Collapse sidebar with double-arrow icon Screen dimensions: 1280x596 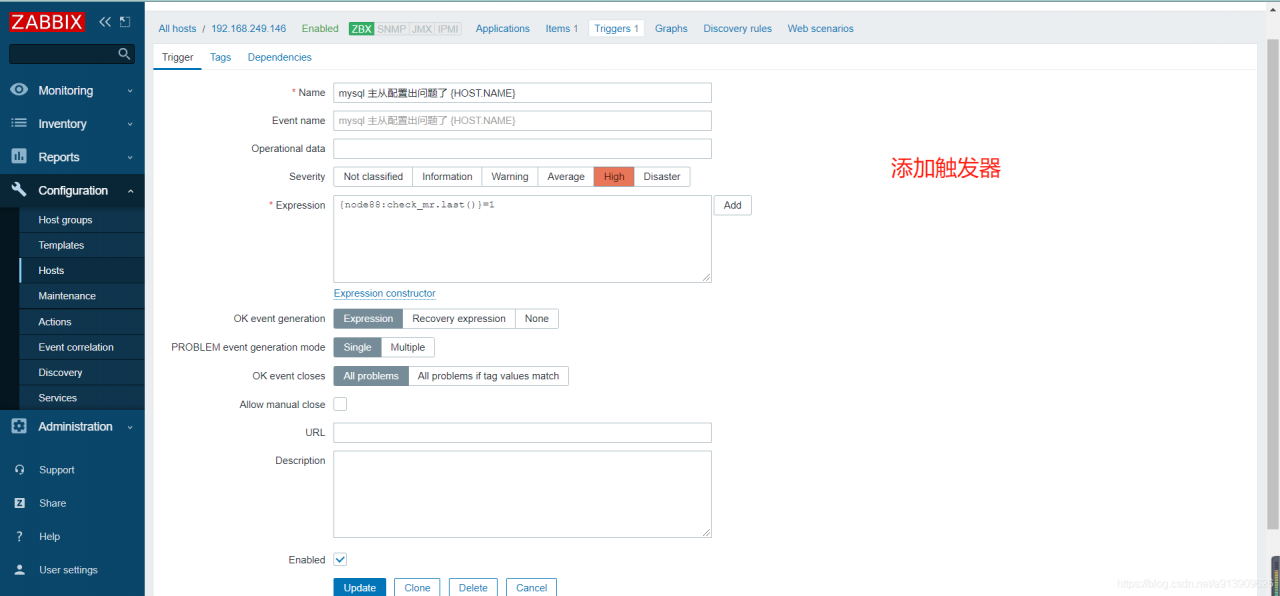point(104,21)
